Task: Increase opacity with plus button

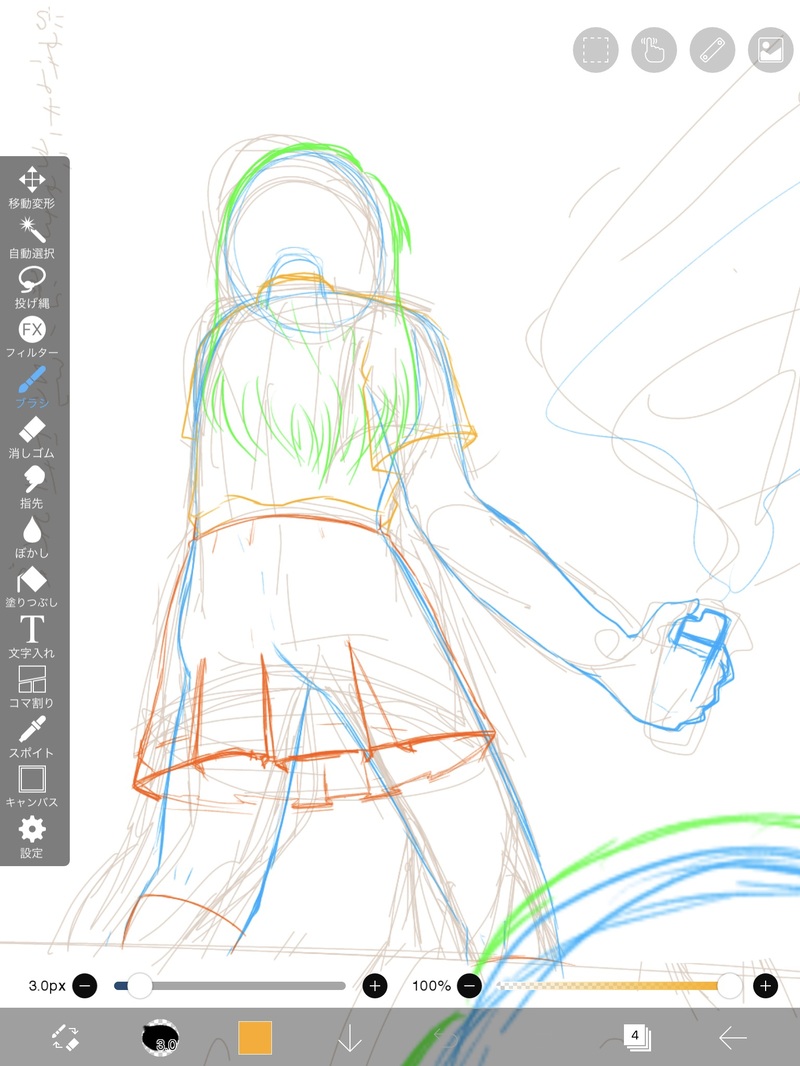Action: 765,985
